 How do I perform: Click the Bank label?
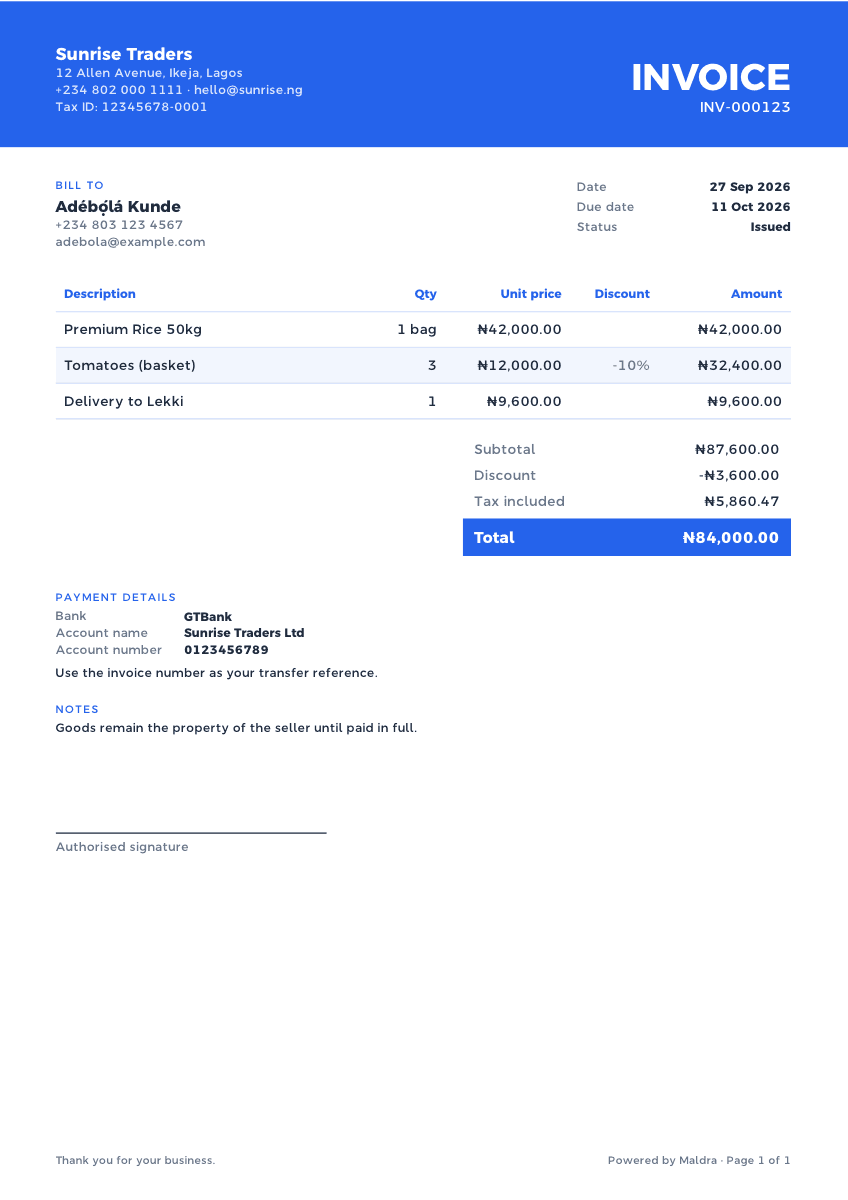coord(71,616)
